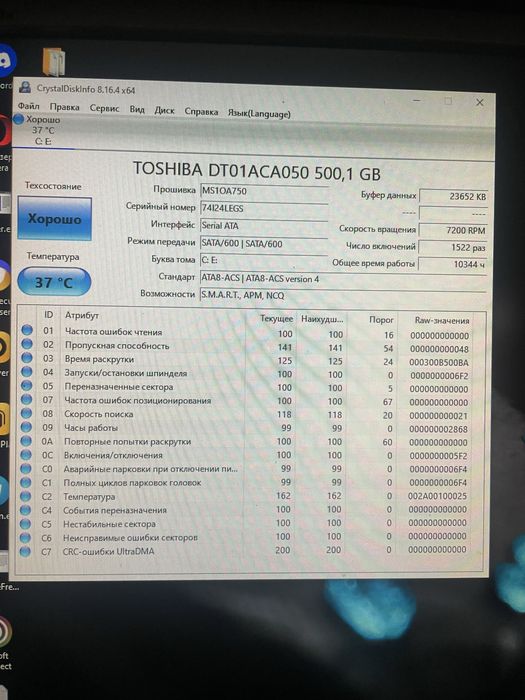This screenshot has height=700, width=525.
Task: Click the Число включений value 1522 раз
Action: (453, 247)
